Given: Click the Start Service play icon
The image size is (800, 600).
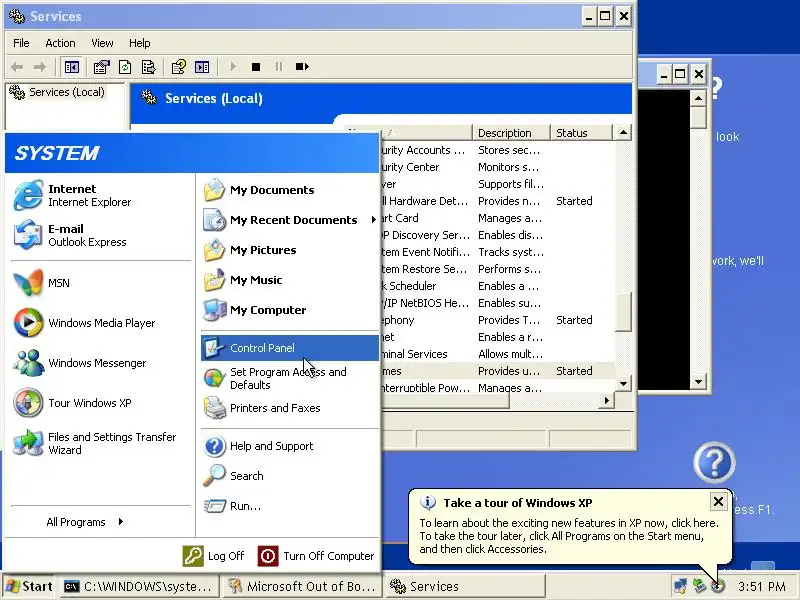Looking at the screenshot, I should click(233, 67).
